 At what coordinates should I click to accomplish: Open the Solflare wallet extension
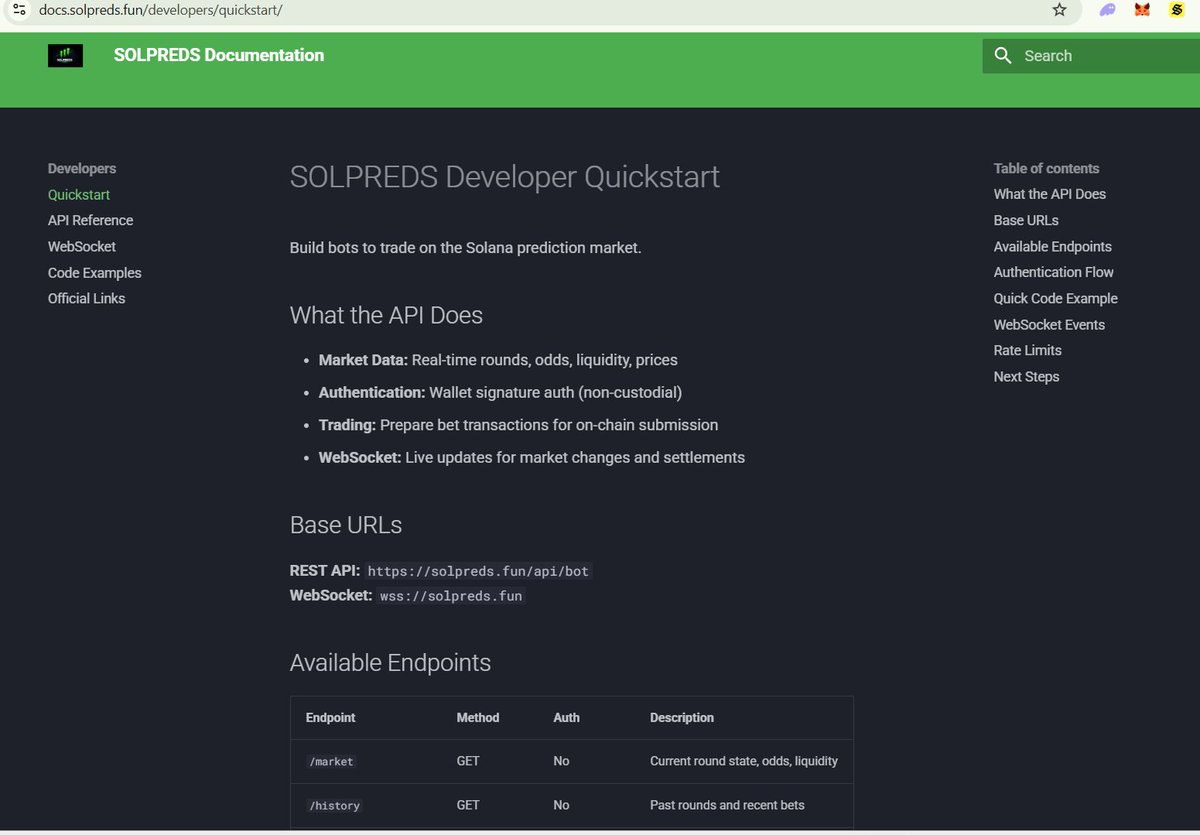point(1176,9)
